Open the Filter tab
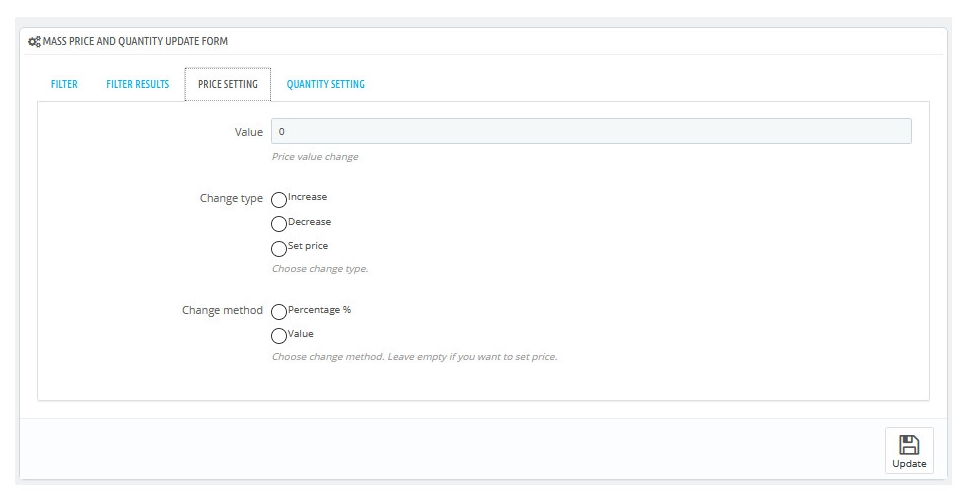Image resolution: width=965 pixels, height=491 pixels. (64, 84)
